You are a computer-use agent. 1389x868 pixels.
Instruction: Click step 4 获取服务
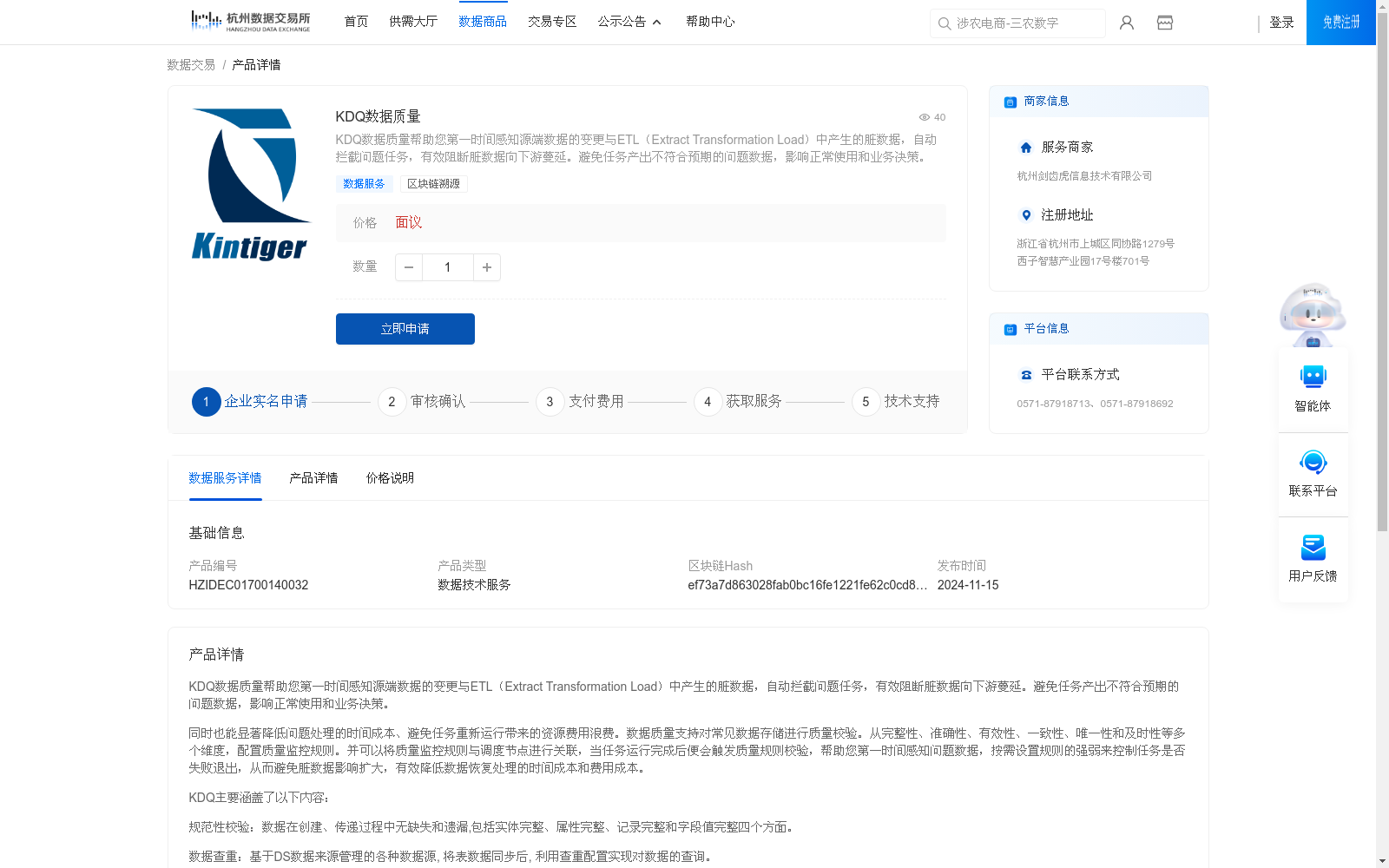(x=738, y=402)
